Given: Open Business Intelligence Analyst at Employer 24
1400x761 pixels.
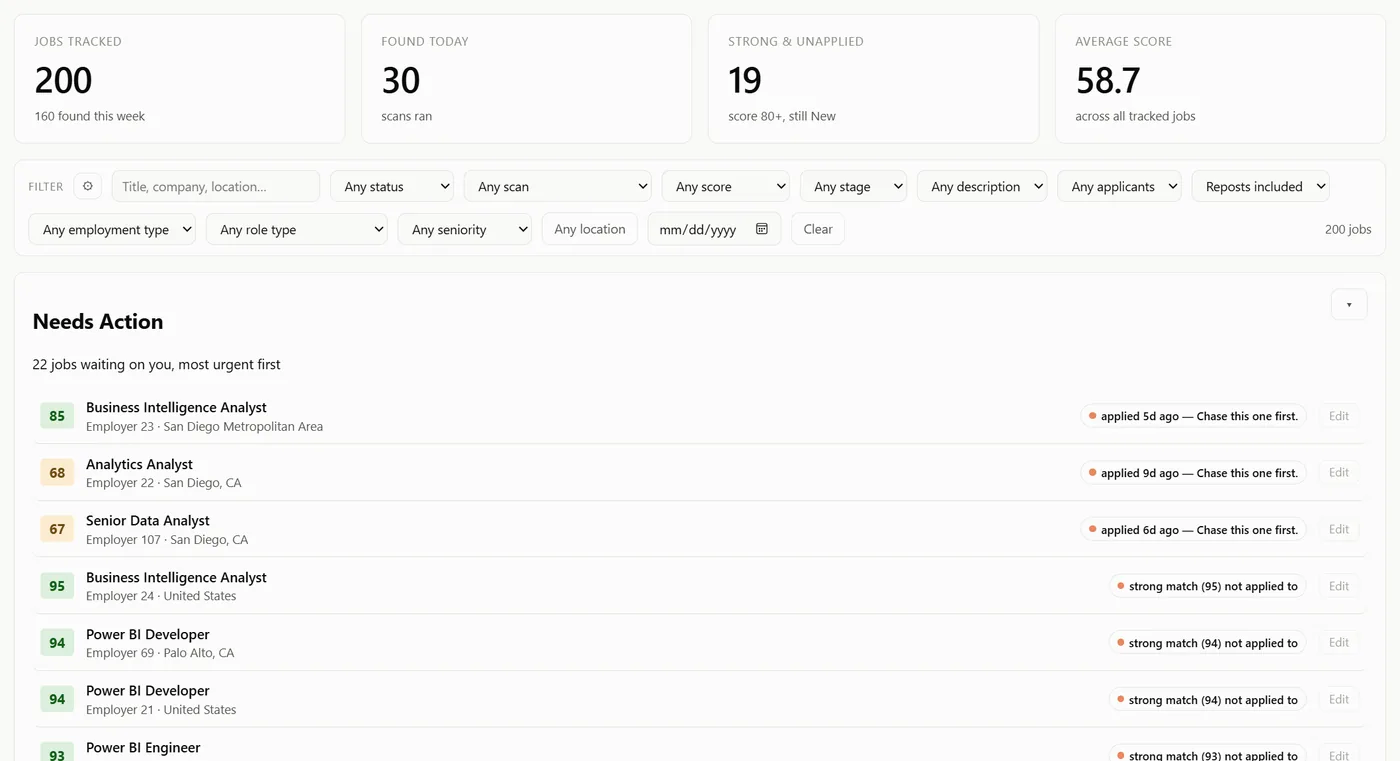Looking at the screenshot, I should tap(176, 578).
